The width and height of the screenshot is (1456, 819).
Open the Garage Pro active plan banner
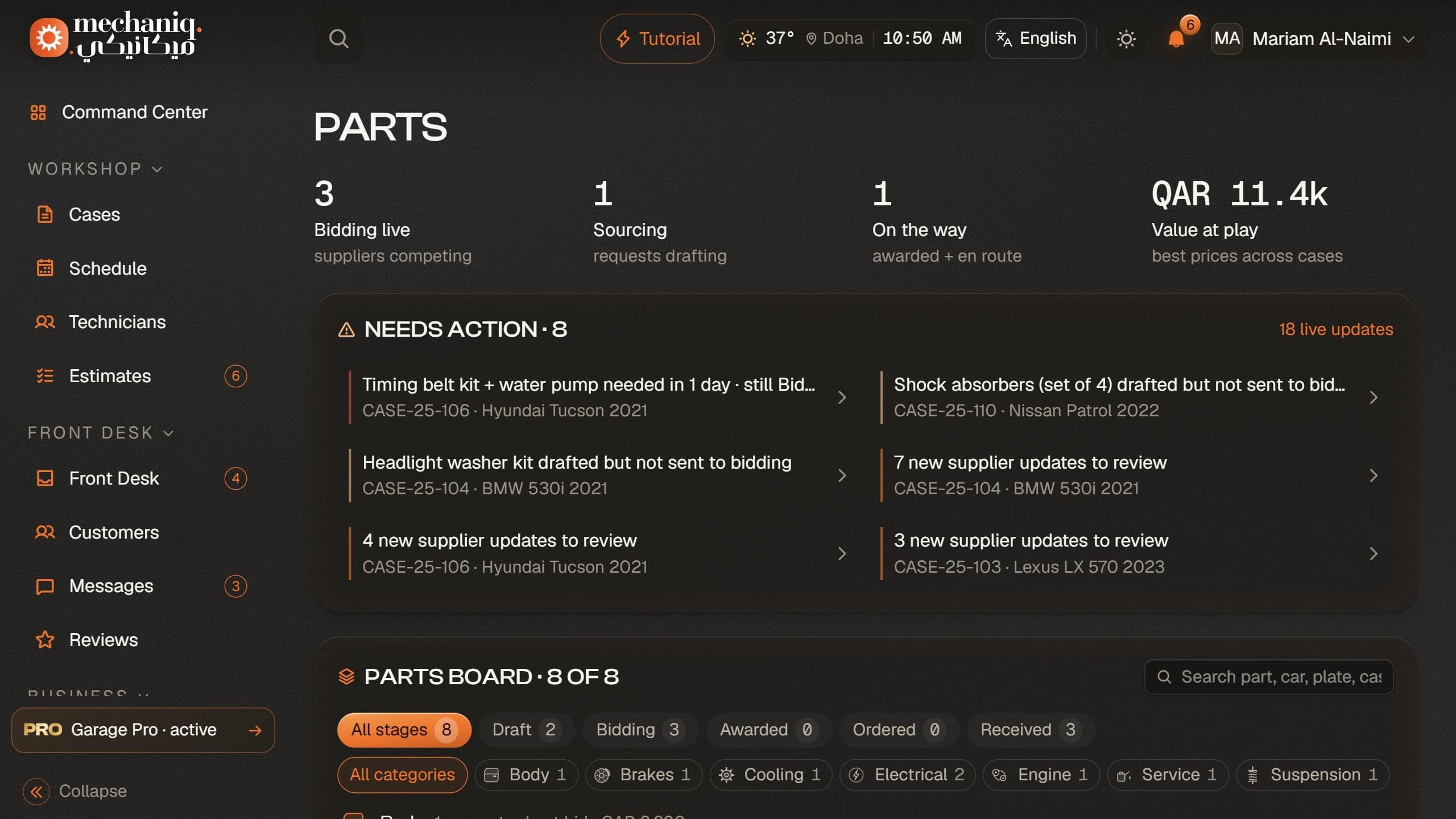tap(143, 730)
